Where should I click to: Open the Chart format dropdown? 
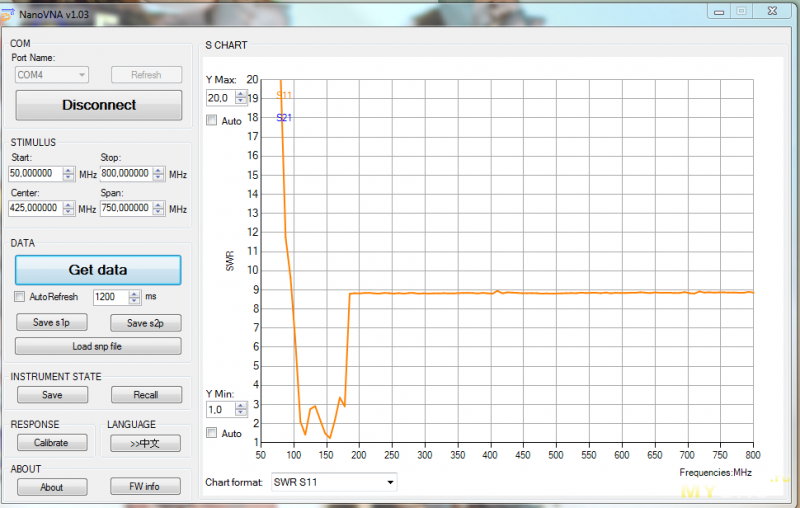[333, 483]
